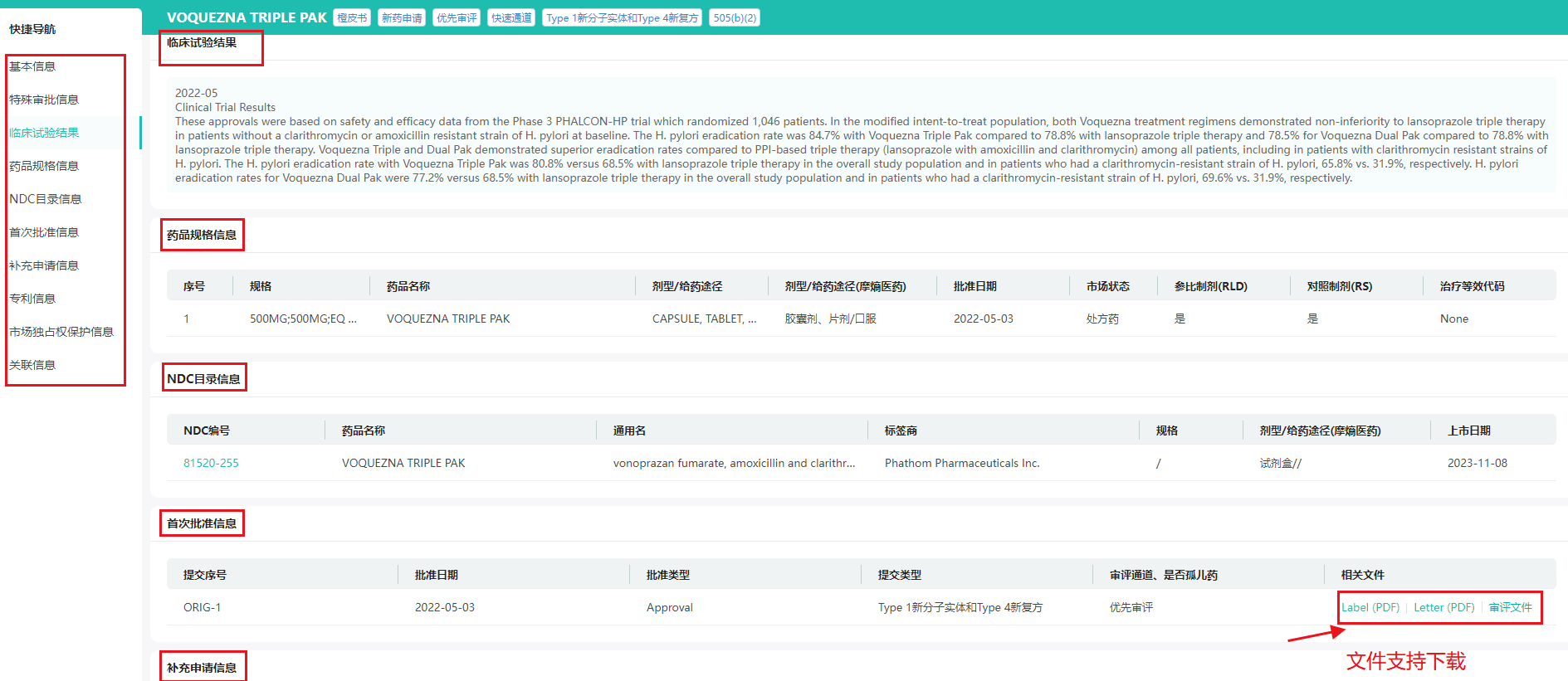Click the 505(b)(2) tag
Viewport: 1568px width, 681px height.
(x=735, y=18)
